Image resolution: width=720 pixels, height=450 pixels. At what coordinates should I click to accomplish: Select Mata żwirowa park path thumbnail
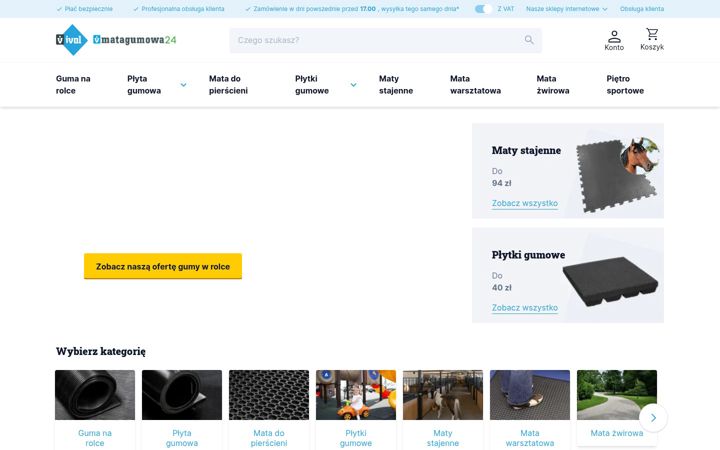coord(617,395)
